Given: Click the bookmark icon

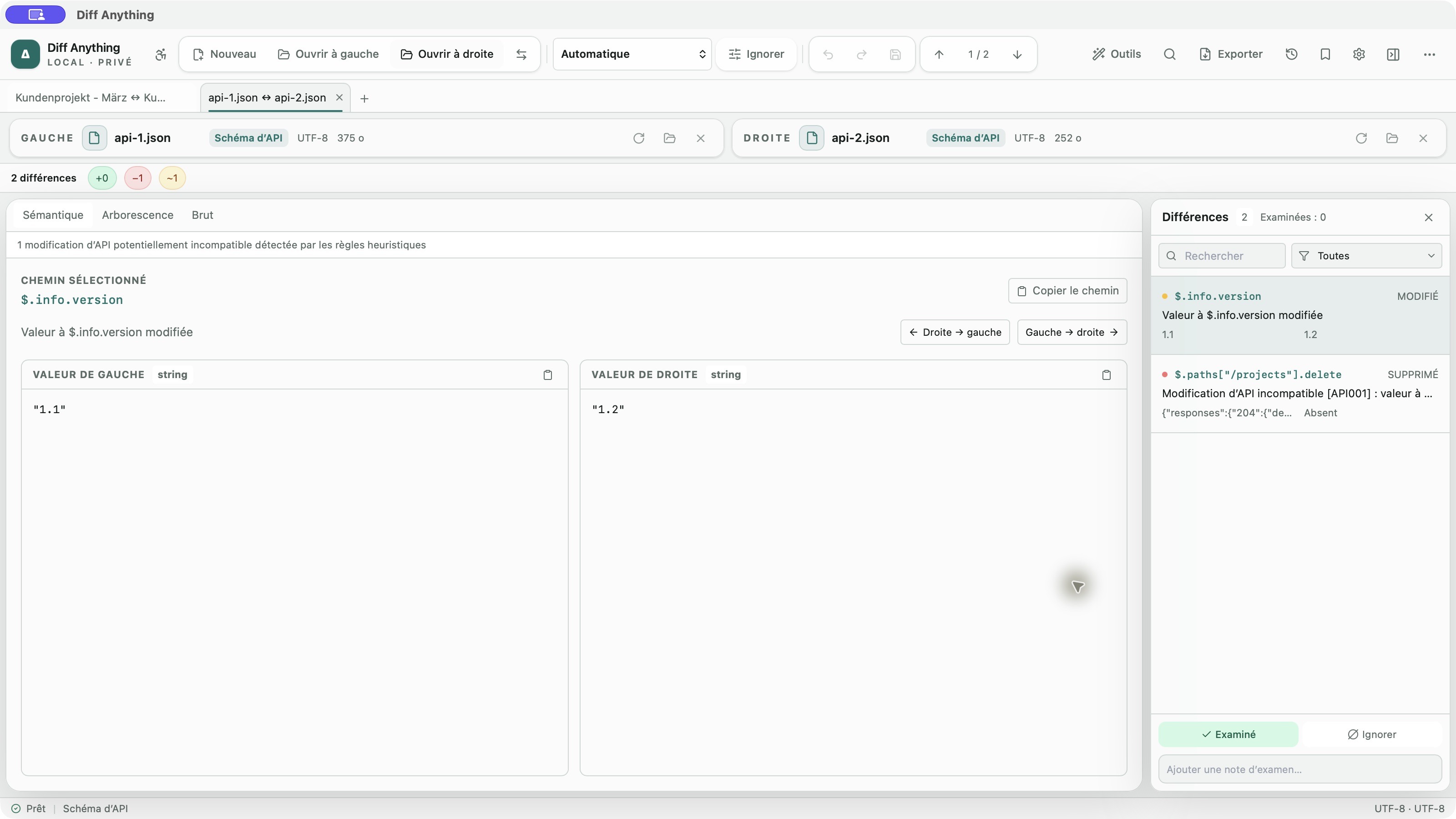Looking at the screenshot, I should tap(1325, 54).
